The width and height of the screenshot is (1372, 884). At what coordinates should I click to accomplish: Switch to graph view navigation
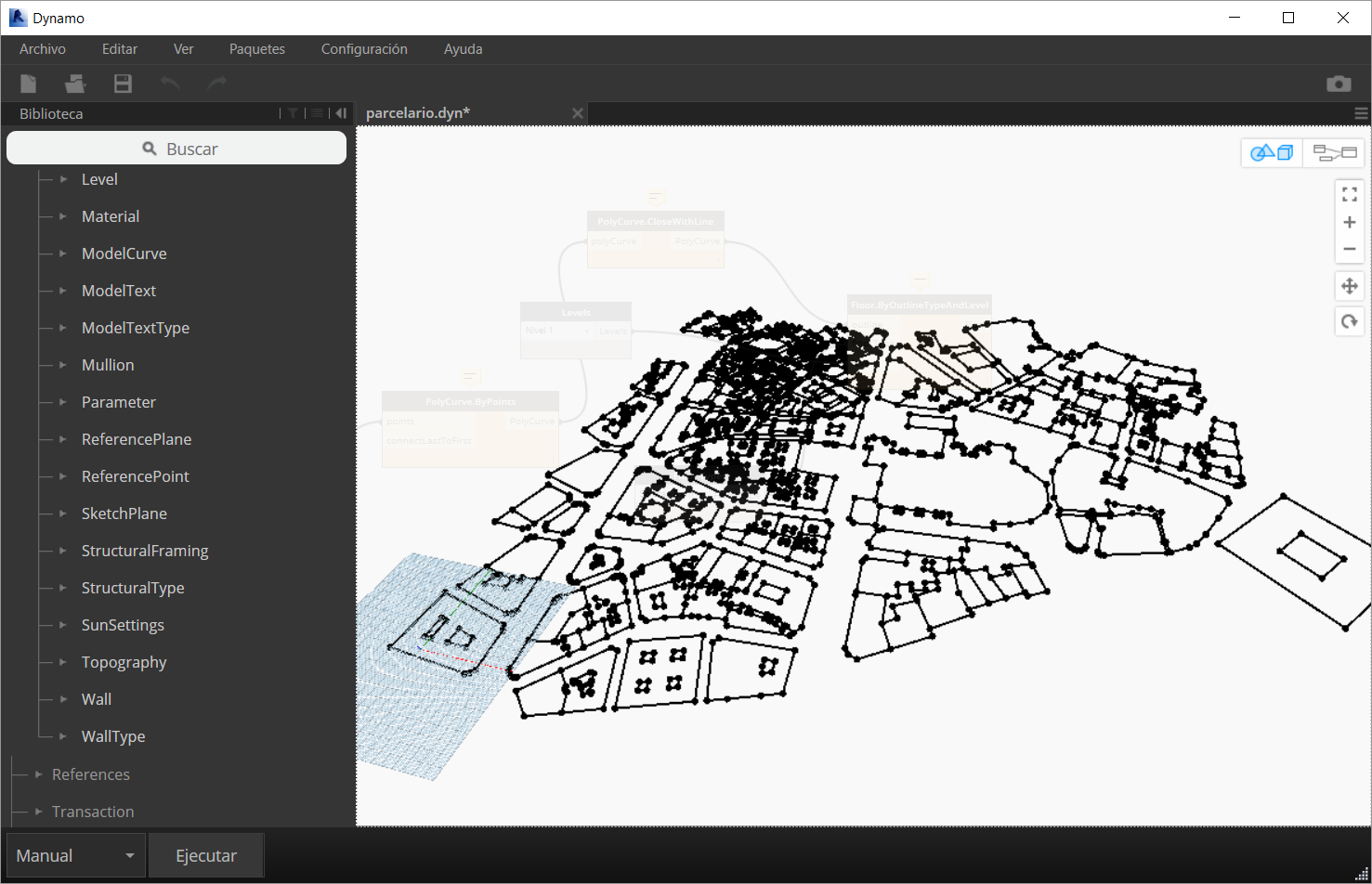[1334, 152]
